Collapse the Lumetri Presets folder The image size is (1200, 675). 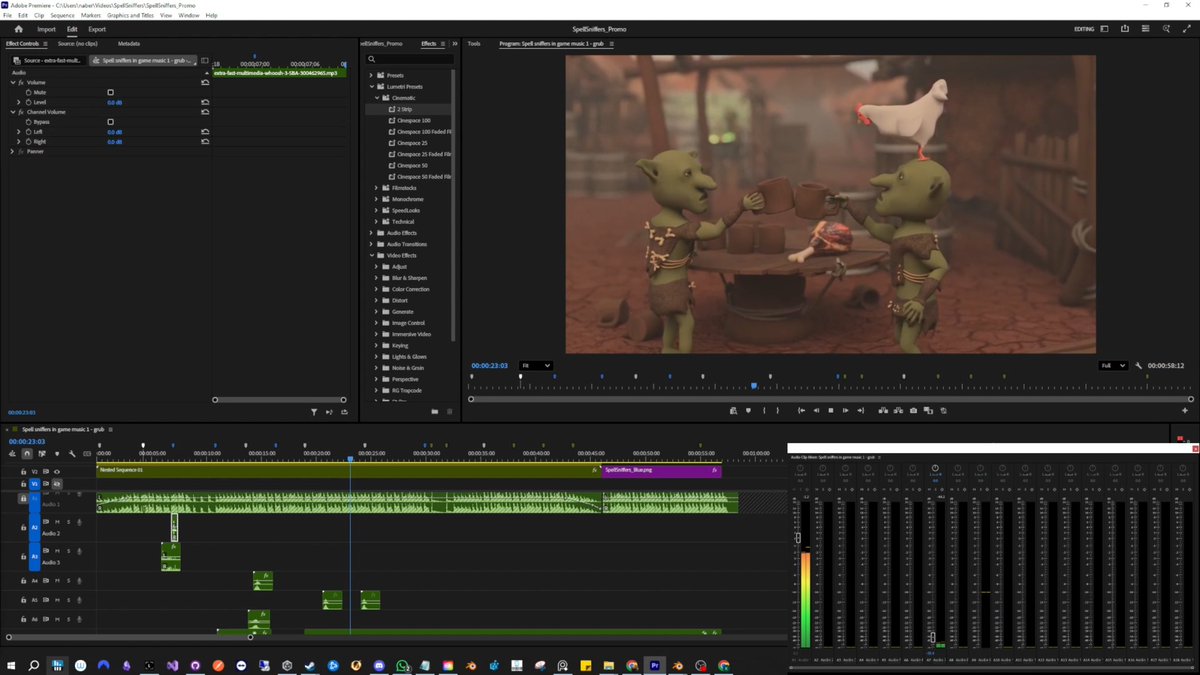[x=371, y=87]
